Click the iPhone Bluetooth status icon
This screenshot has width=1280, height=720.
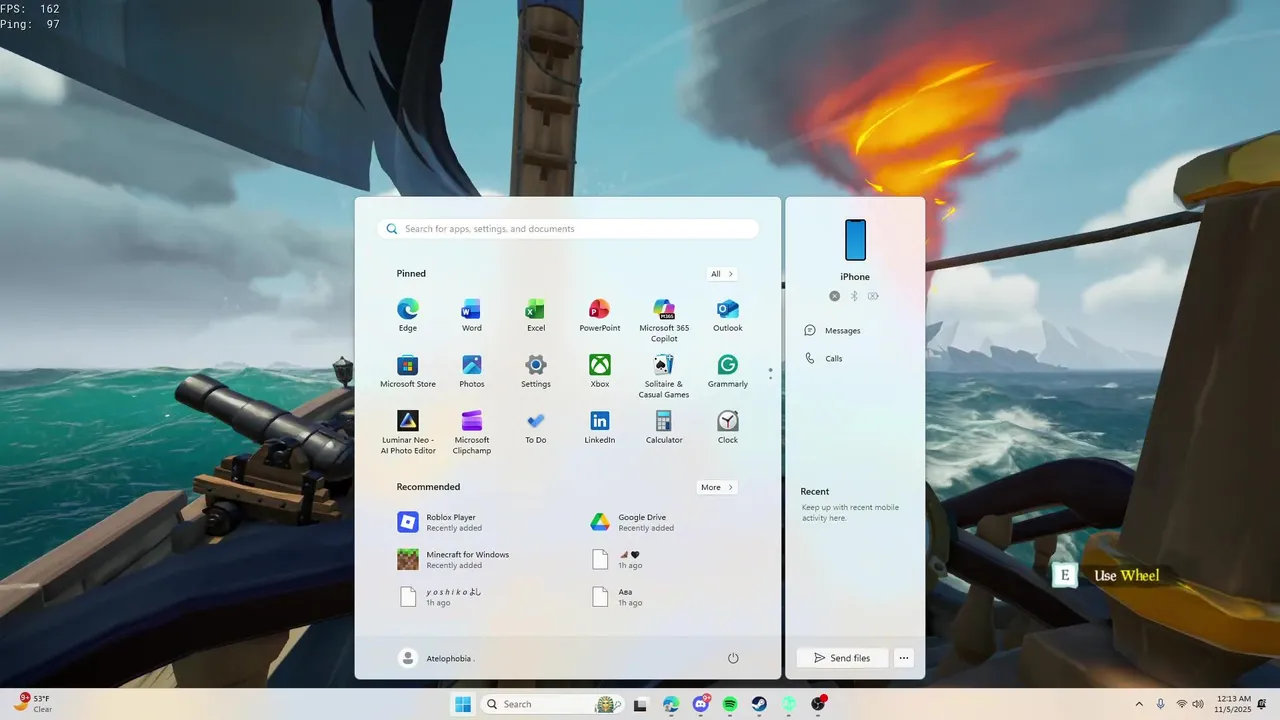(854, 296)
